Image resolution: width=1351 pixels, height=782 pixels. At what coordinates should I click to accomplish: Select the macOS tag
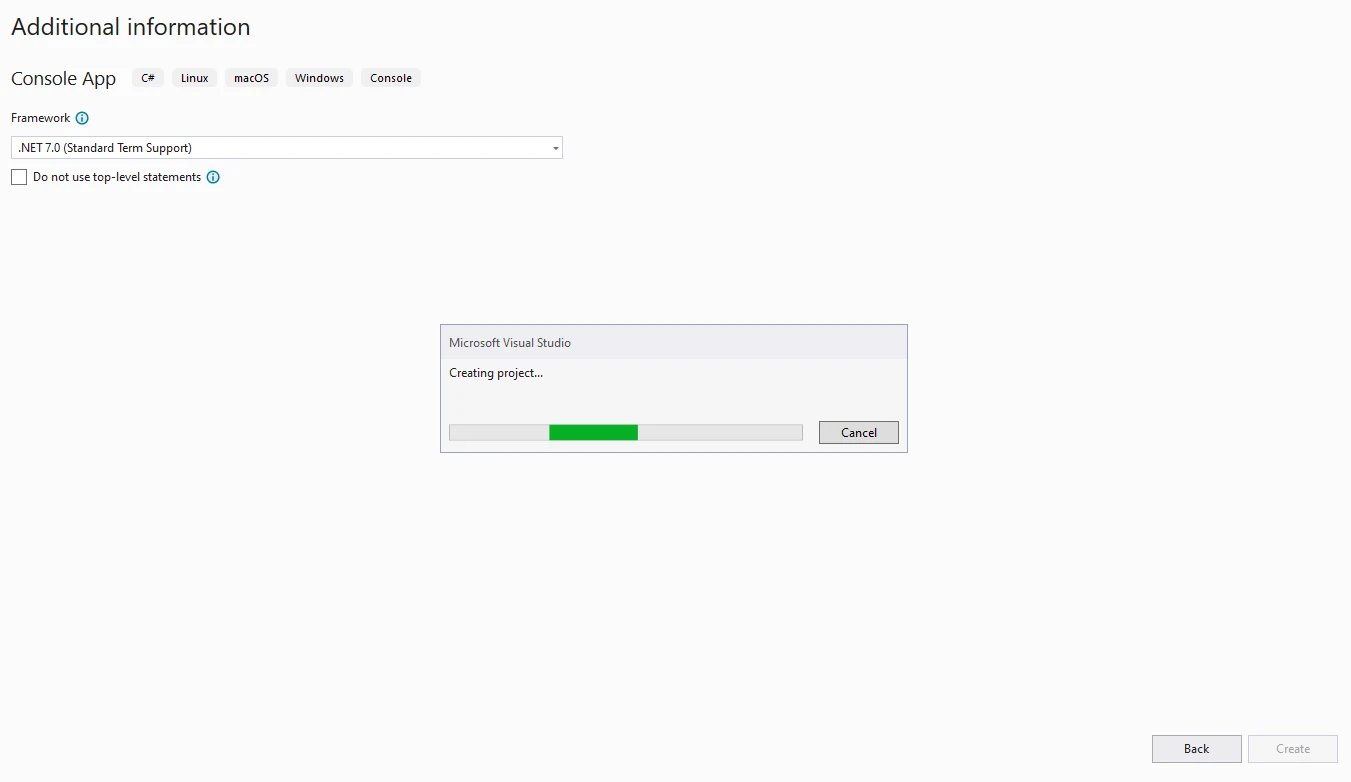[252, 78]
